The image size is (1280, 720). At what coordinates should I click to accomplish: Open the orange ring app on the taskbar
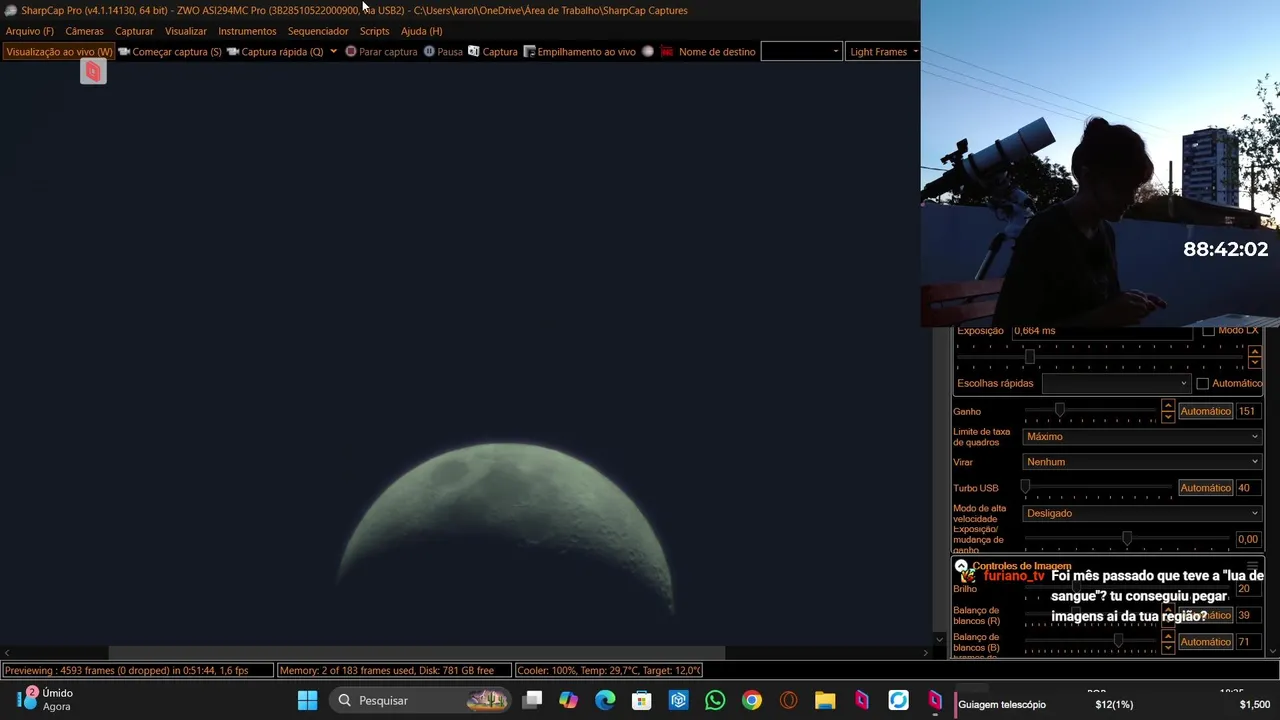pos(789,700)
